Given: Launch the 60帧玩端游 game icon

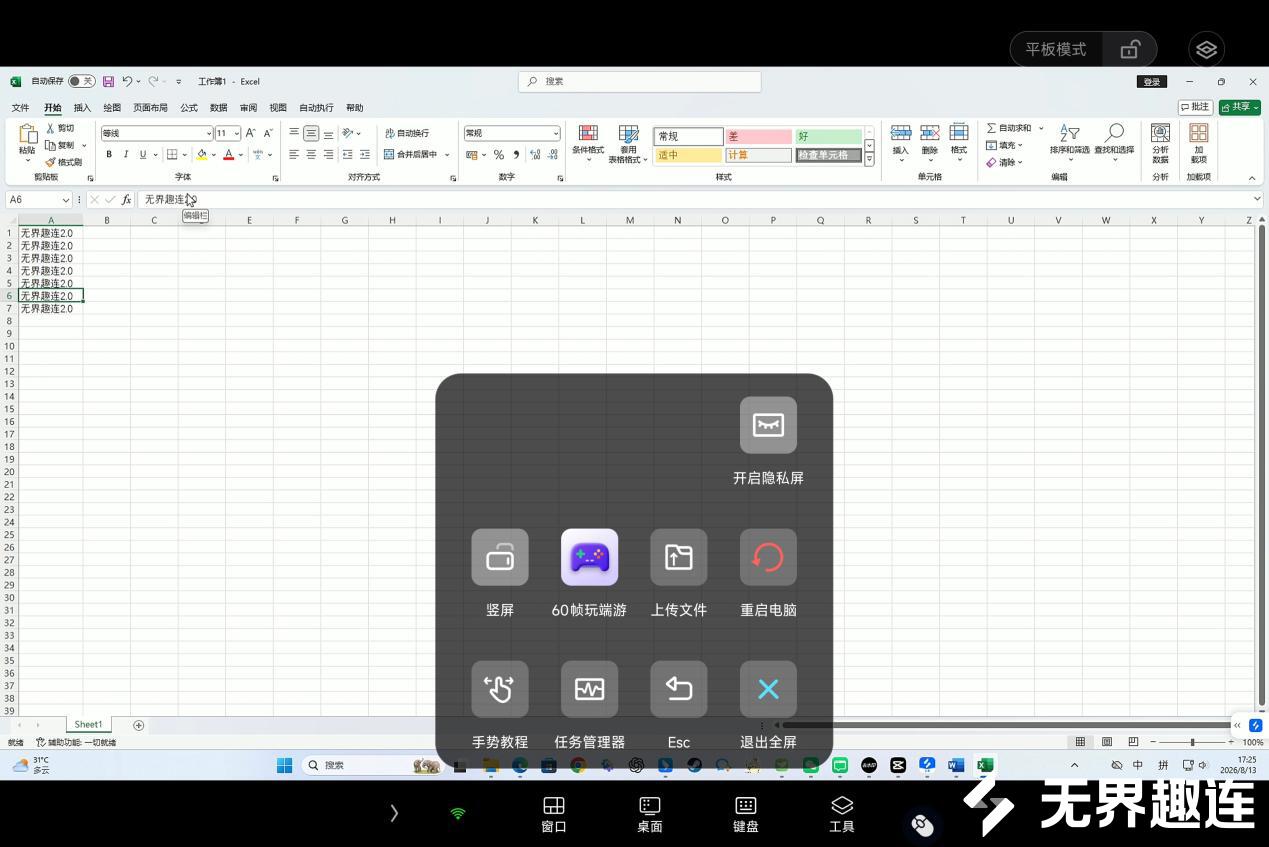Looking at the screenshot, I should pyautogui.click(x=589, y=557).
